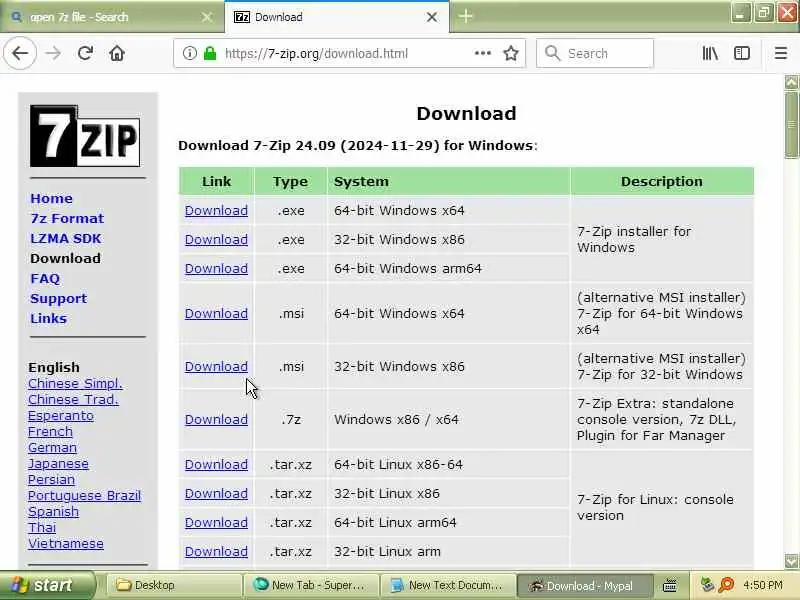Viewport: 800px width, 600px height.
Task: Download .tar.xz for 64-bit Linux x86-64
Action: coord(216,465)
